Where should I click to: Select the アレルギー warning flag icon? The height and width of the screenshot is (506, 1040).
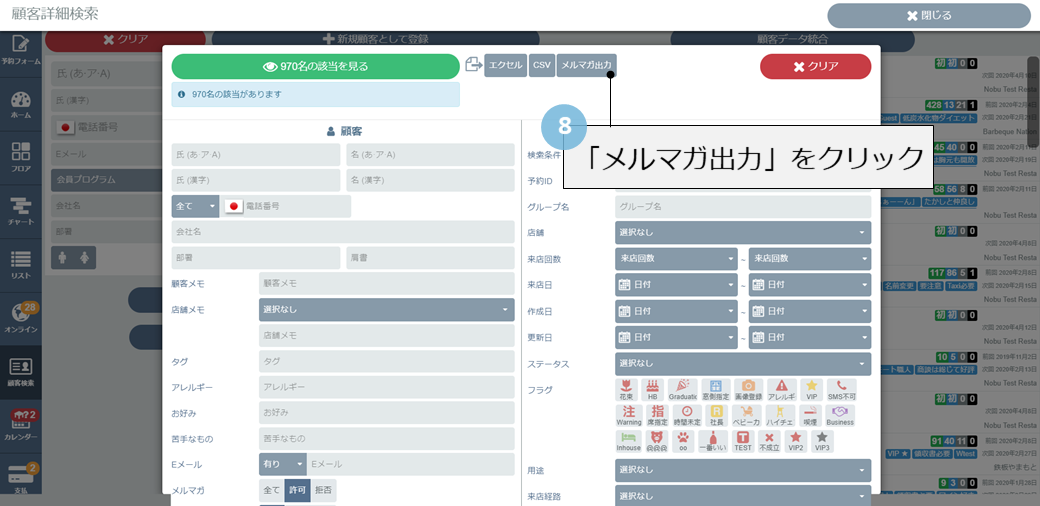tap(781, 389)
